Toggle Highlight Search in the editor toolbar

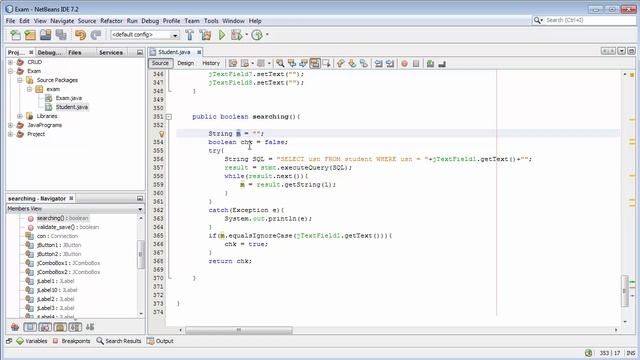315,63
